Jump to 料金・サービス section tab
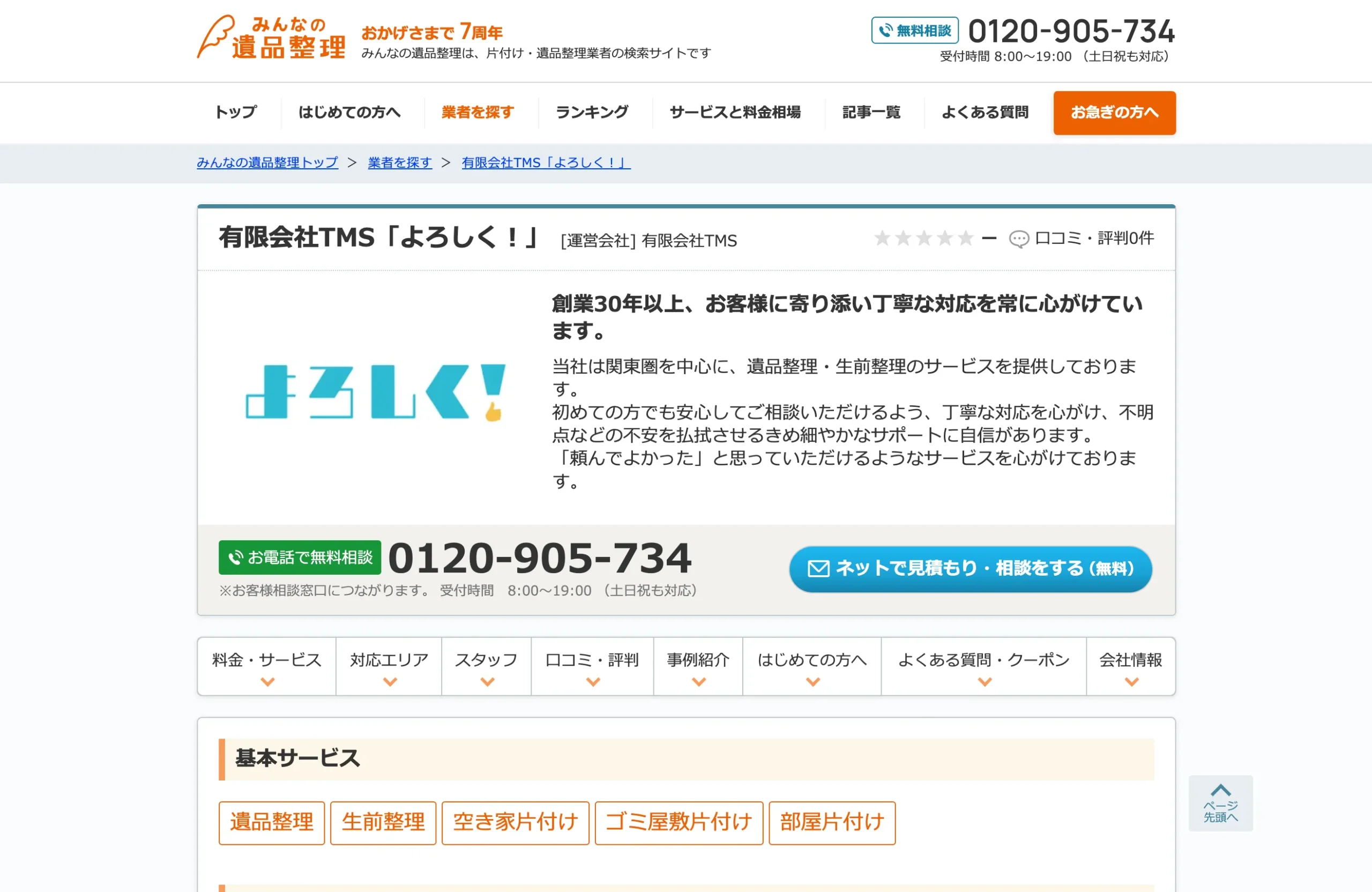The width and height of the screenshot is (1372, 892). coord(267,666)
